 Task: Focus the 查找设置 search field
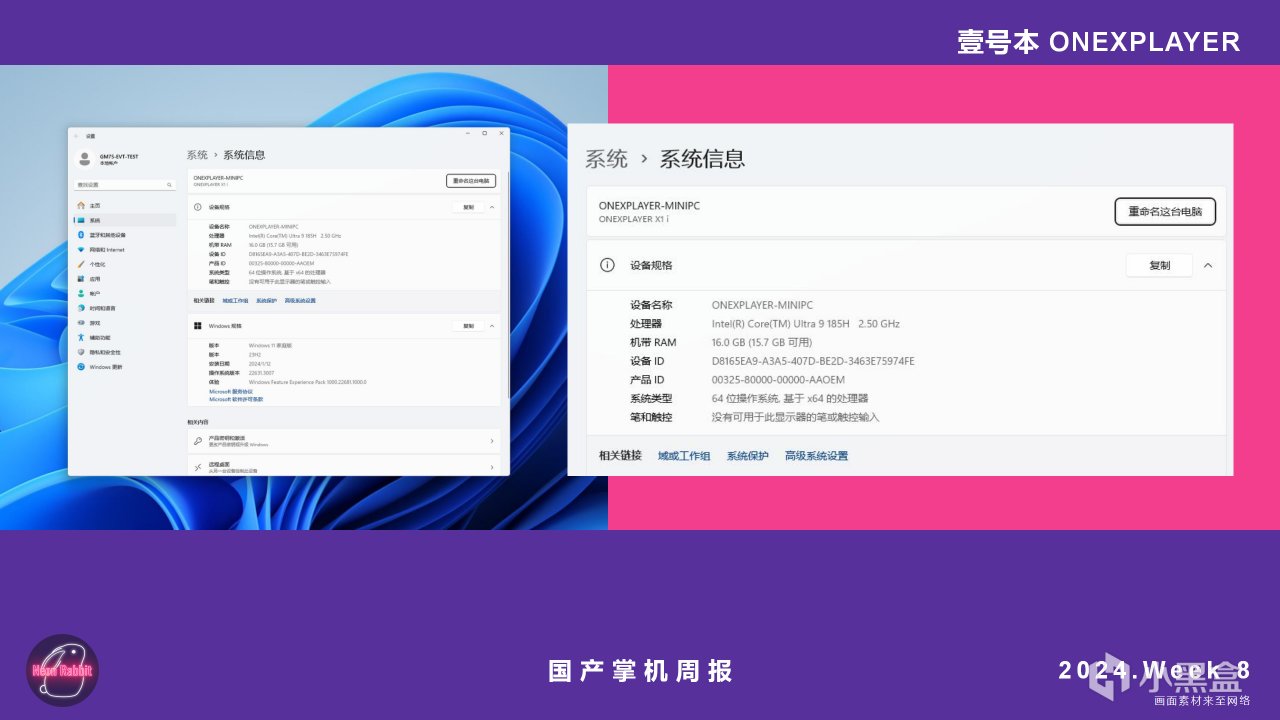click(x=124, y=185)
